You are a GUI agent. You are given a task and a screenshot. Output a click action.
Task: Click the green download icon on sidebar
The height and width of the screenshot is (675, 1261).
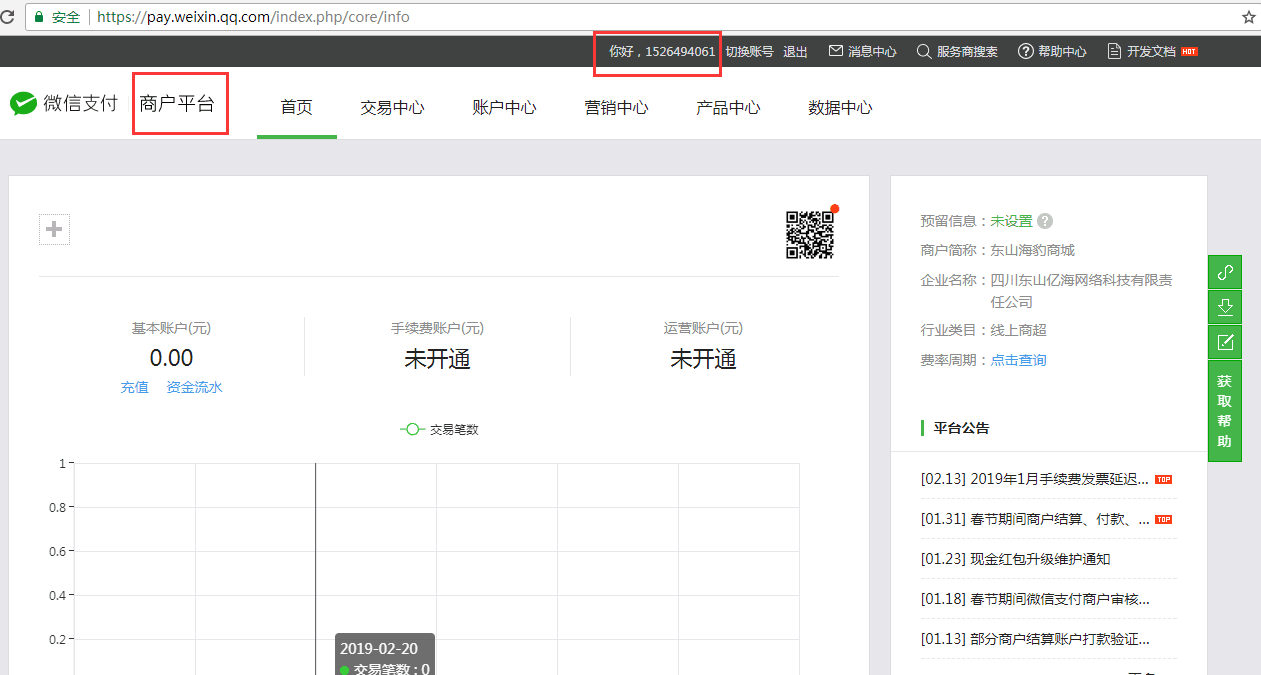pos(1225,307)
